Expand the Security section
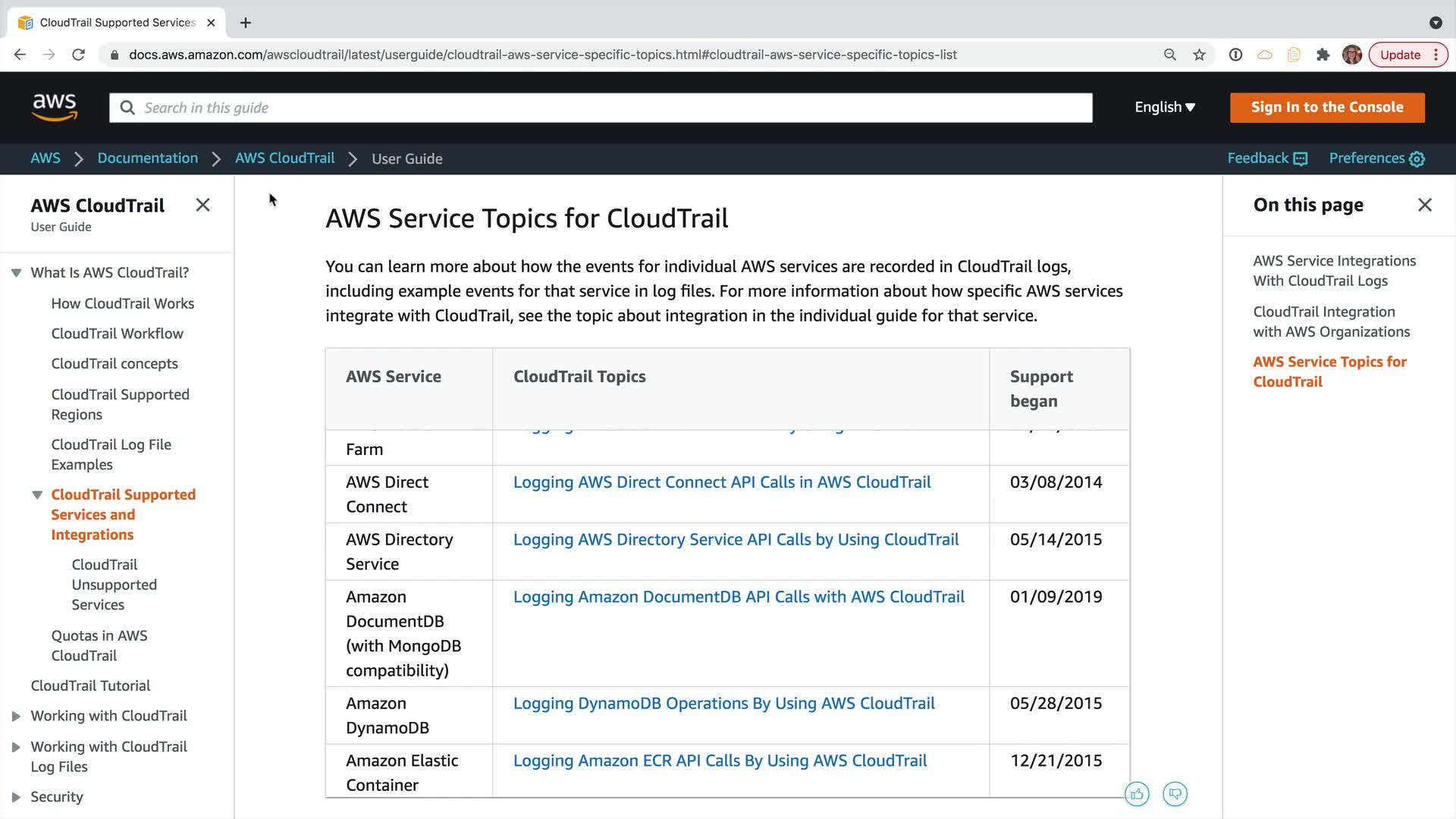This screenshot has height=819, width=1456. click(x=16, y=797)
